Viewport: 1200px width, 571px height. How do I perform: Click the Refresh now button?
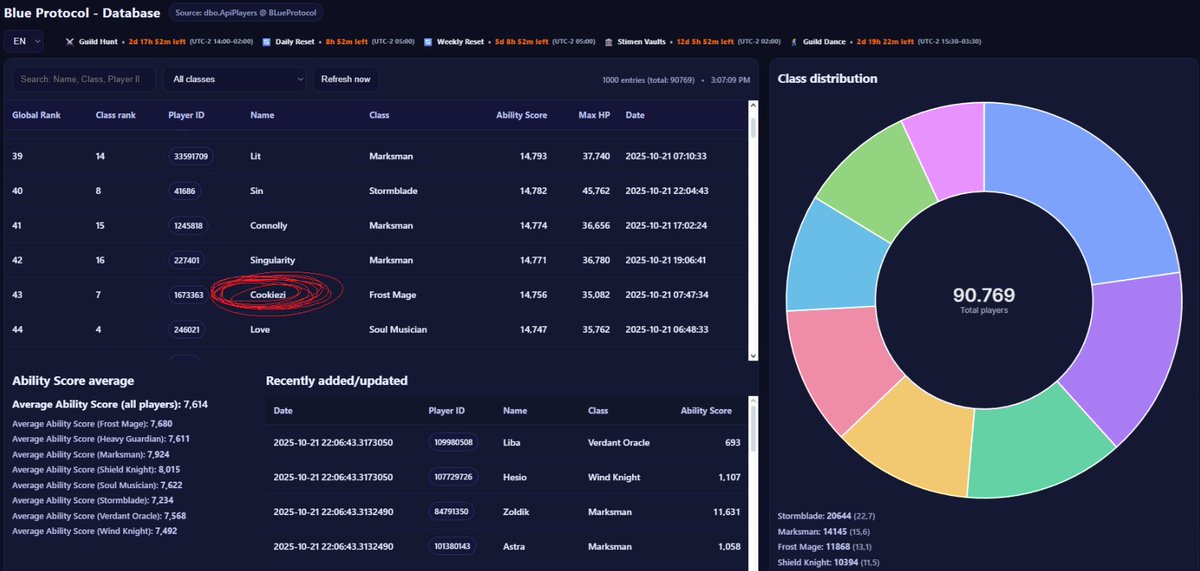point(345,79)
